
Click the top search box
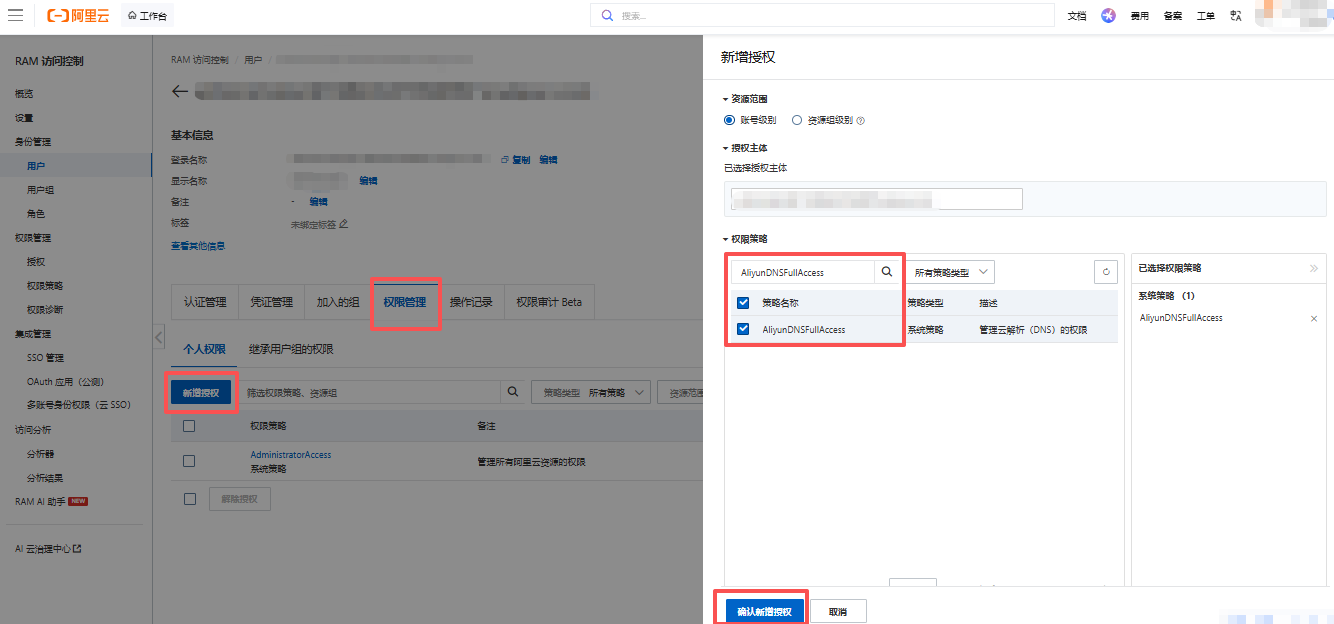pyautogui.click(x=823, y=15)
